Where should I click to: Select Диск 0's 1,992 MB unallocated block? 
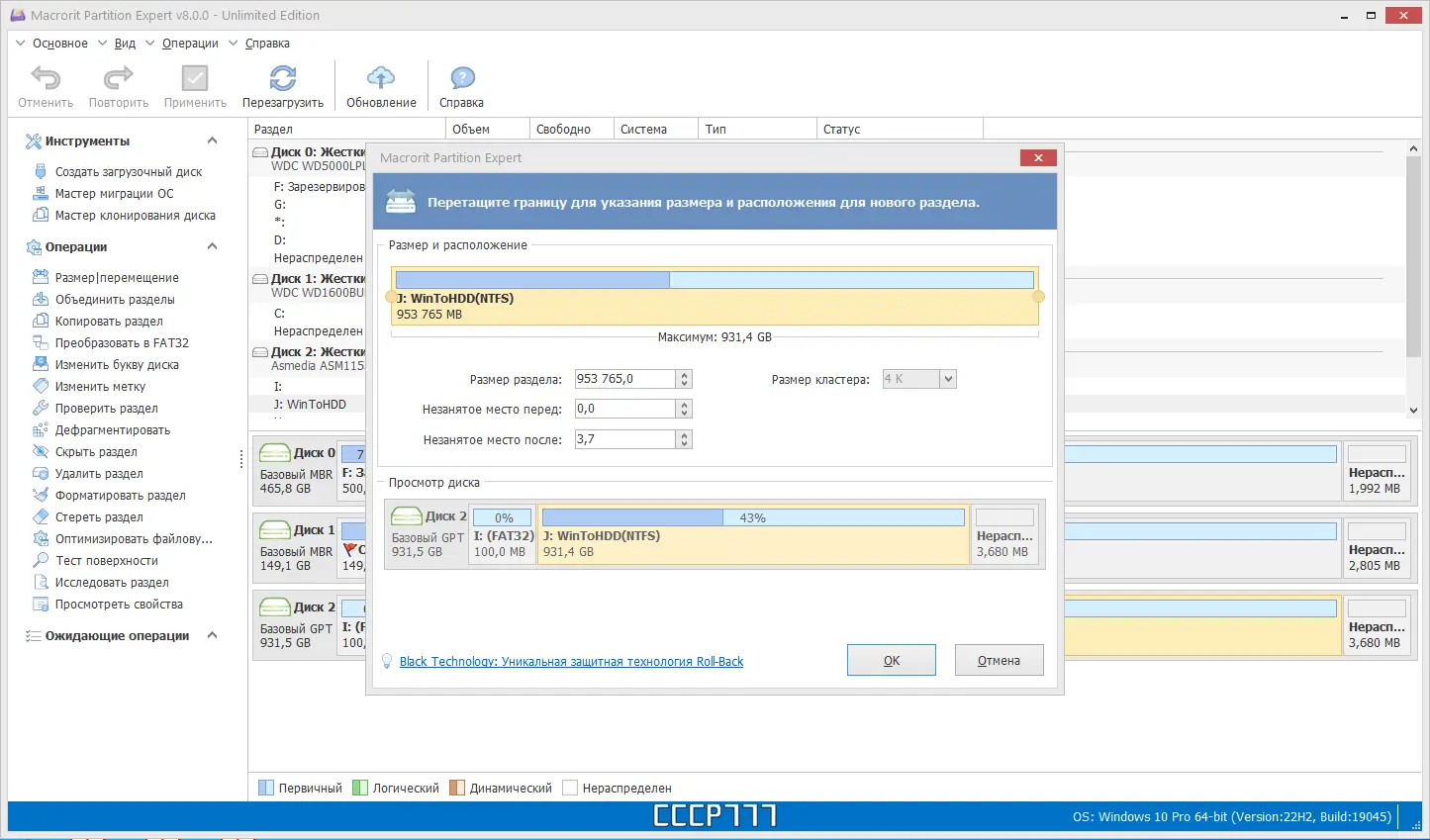pyautogui.click(x=1377, y=469)
